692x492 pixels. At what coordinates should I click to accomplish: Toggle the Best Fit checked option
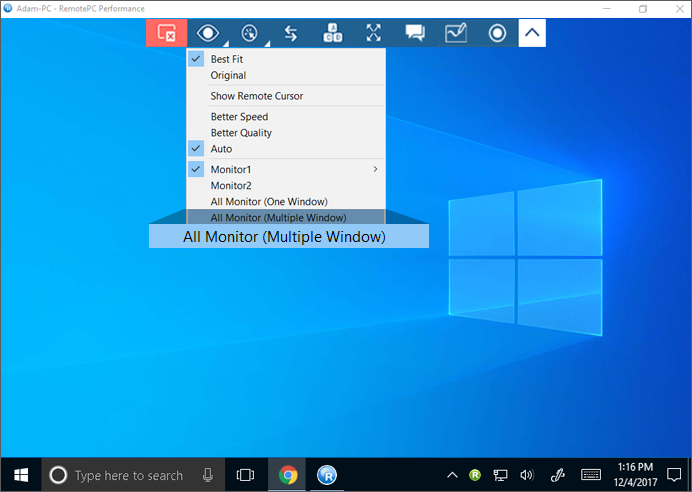pos(227,59)
